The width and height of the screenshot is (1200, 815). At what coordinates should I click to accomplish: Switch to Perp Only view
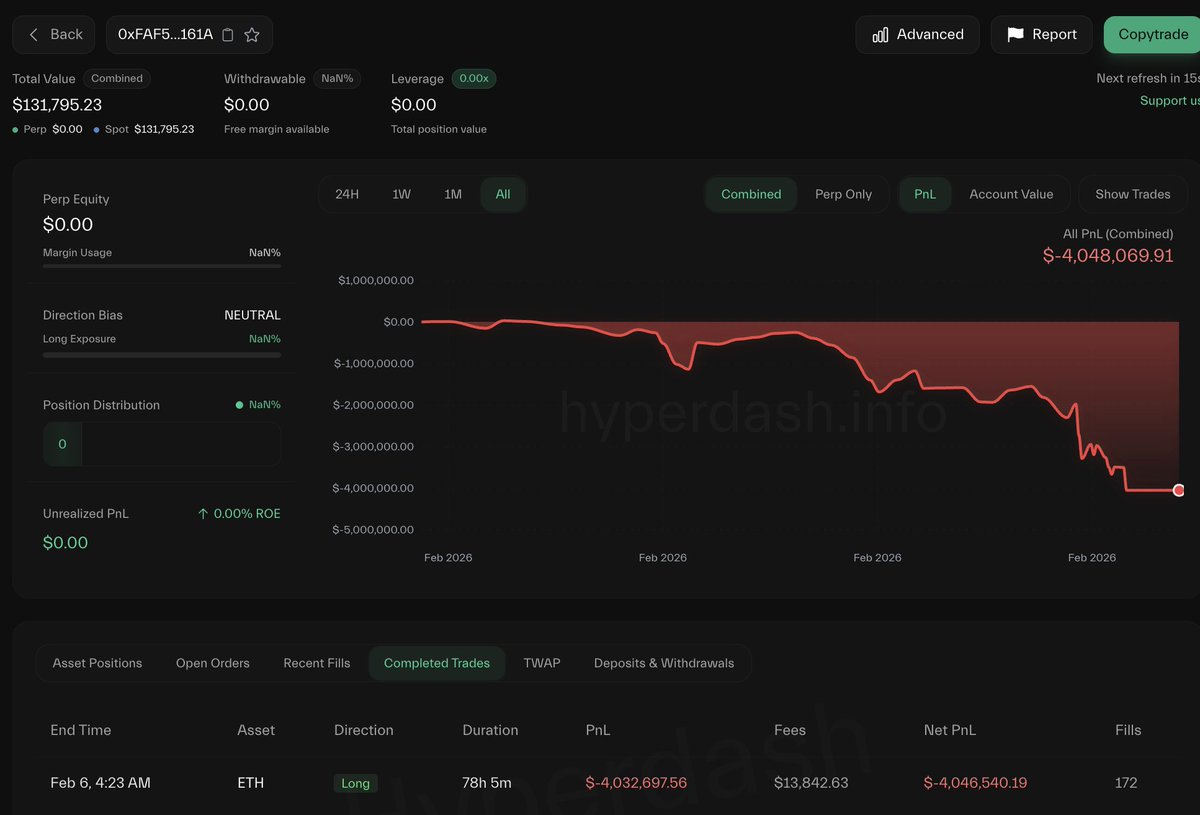pyautogui.click(x=845, y=194)
